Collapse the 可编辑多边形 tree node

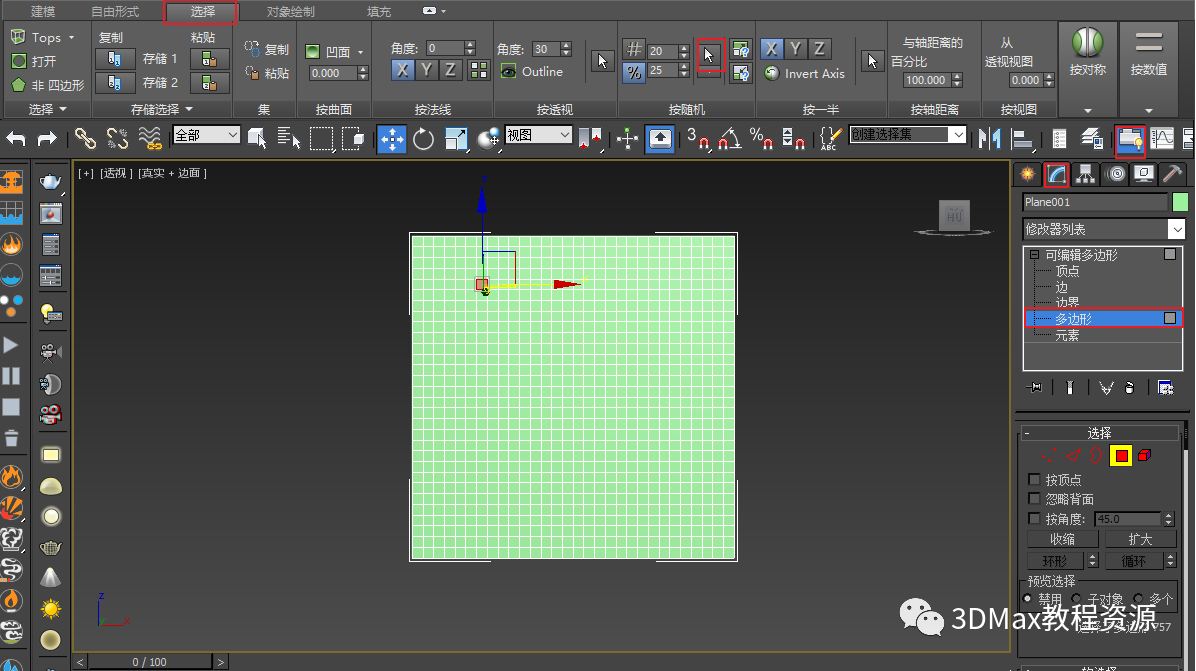coord(1034,255)
